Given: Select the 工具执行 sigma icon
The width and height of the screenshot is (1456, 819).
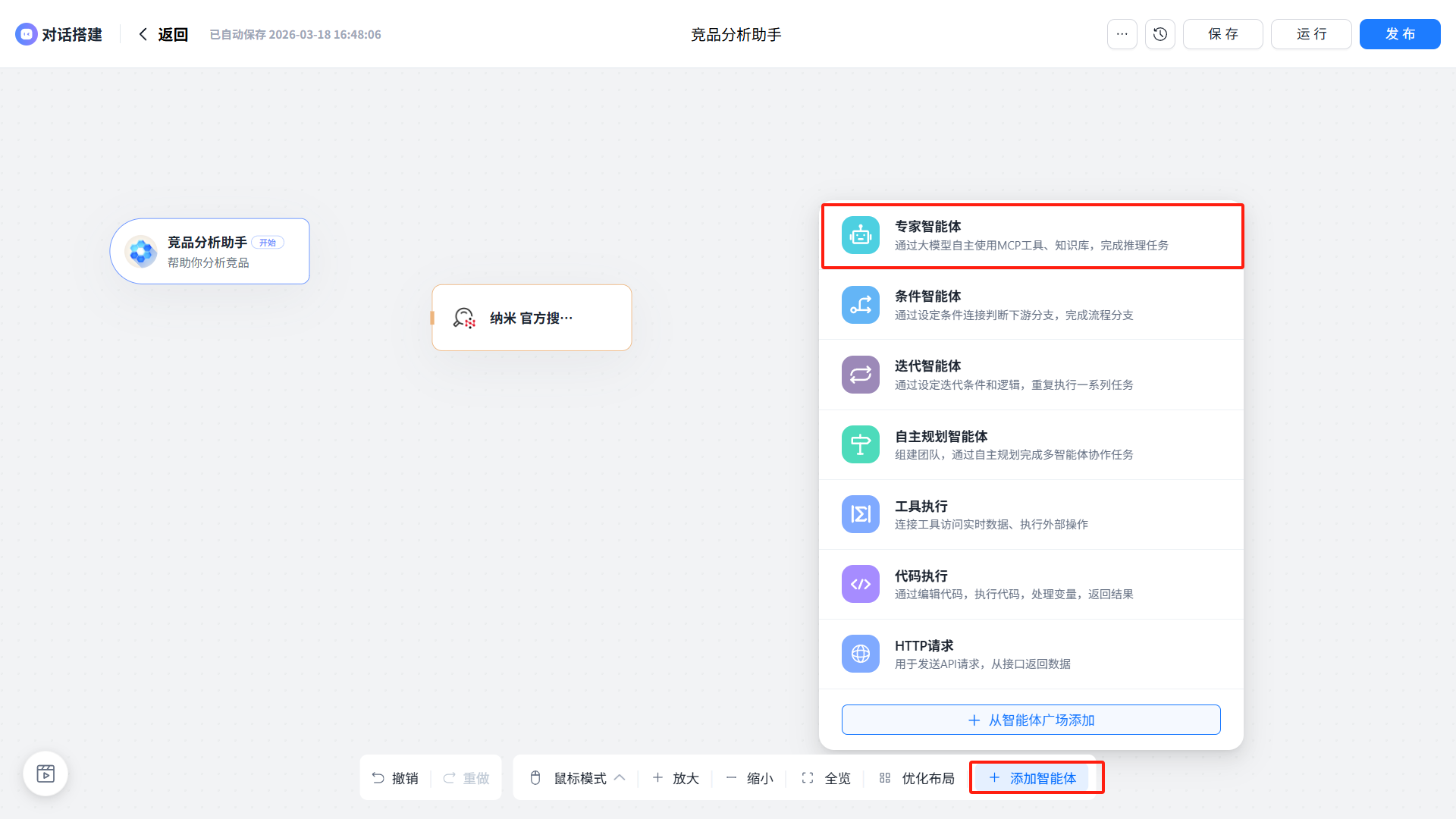Looking at the screenshot, I should click(x=860, y=514).
